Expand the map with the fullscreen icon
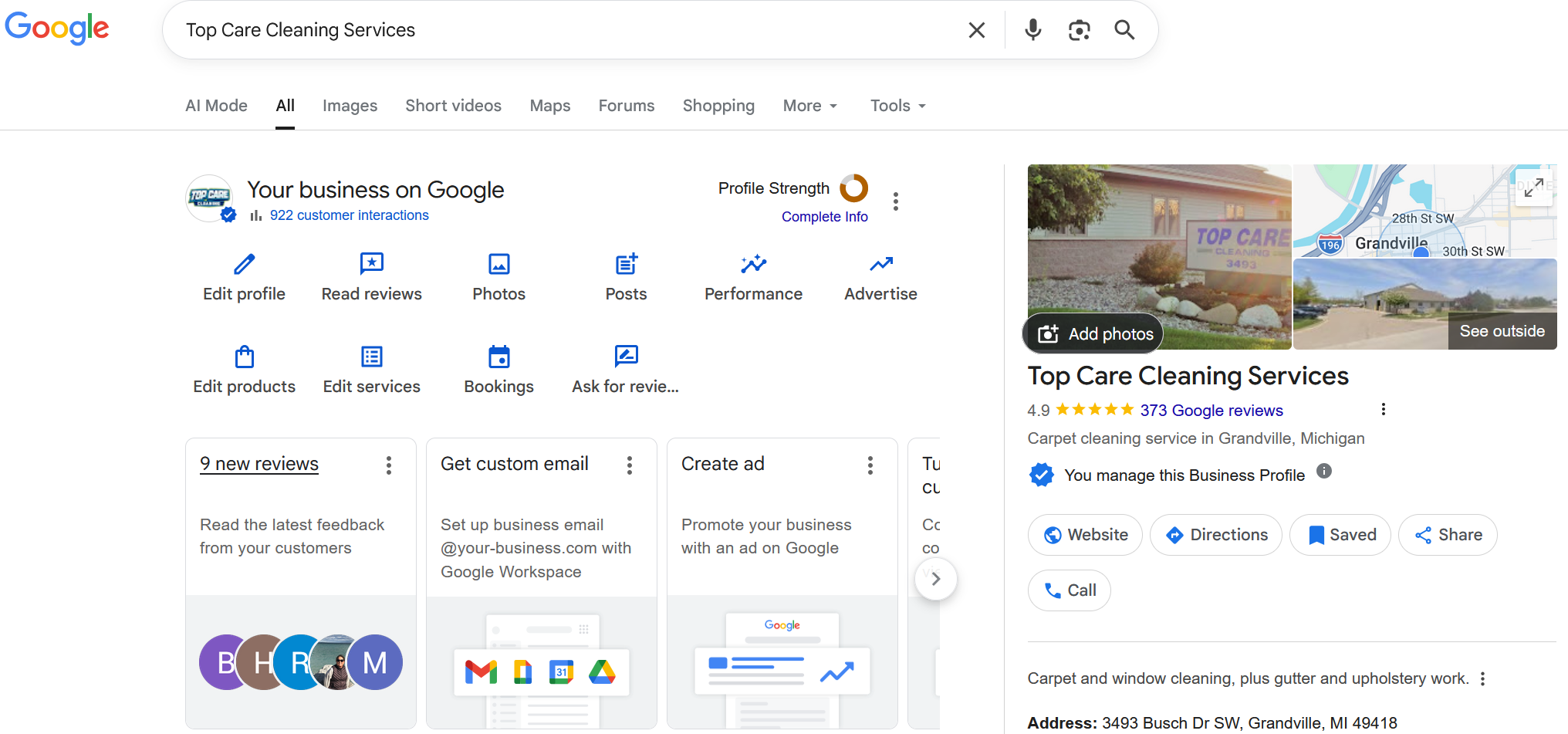The height and width of the screenshot is (734, 1568). [x=1533, y=188]
